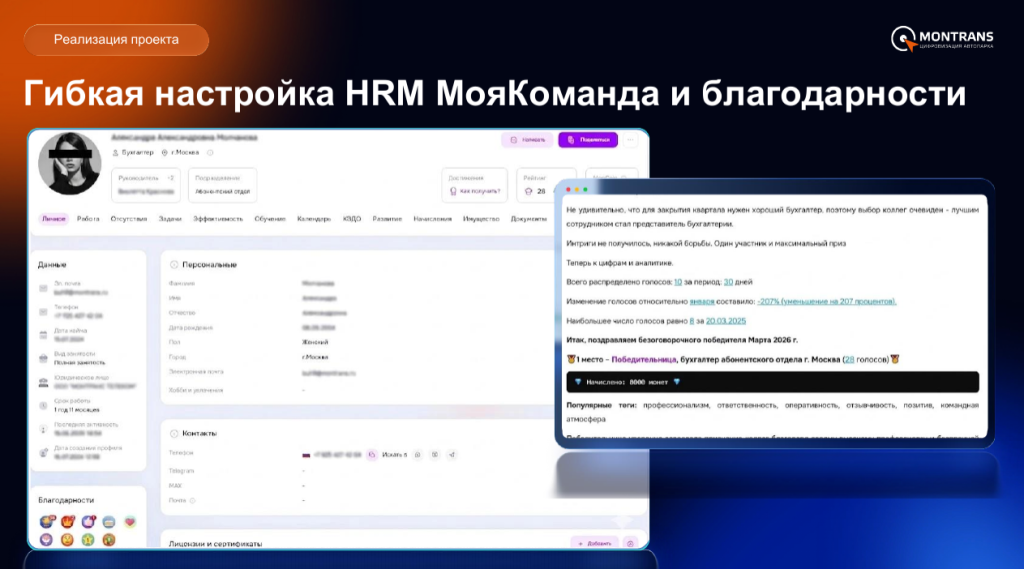This screenshot has height=569, width=1024.
Task: Click the light purple message button beside Поделиться
Action: pos(527,140)
